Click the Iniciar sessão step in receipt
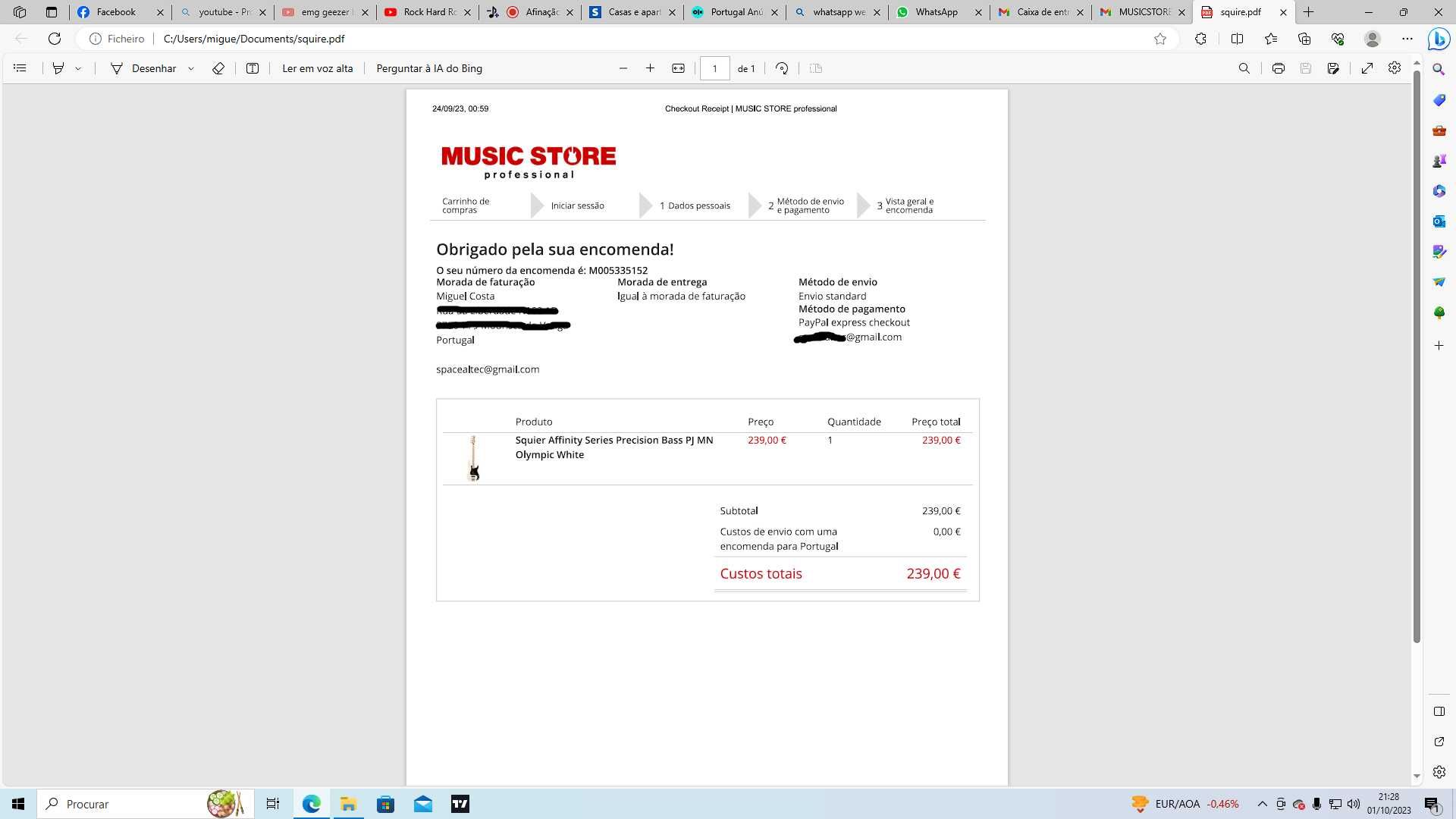 [577, 206]
